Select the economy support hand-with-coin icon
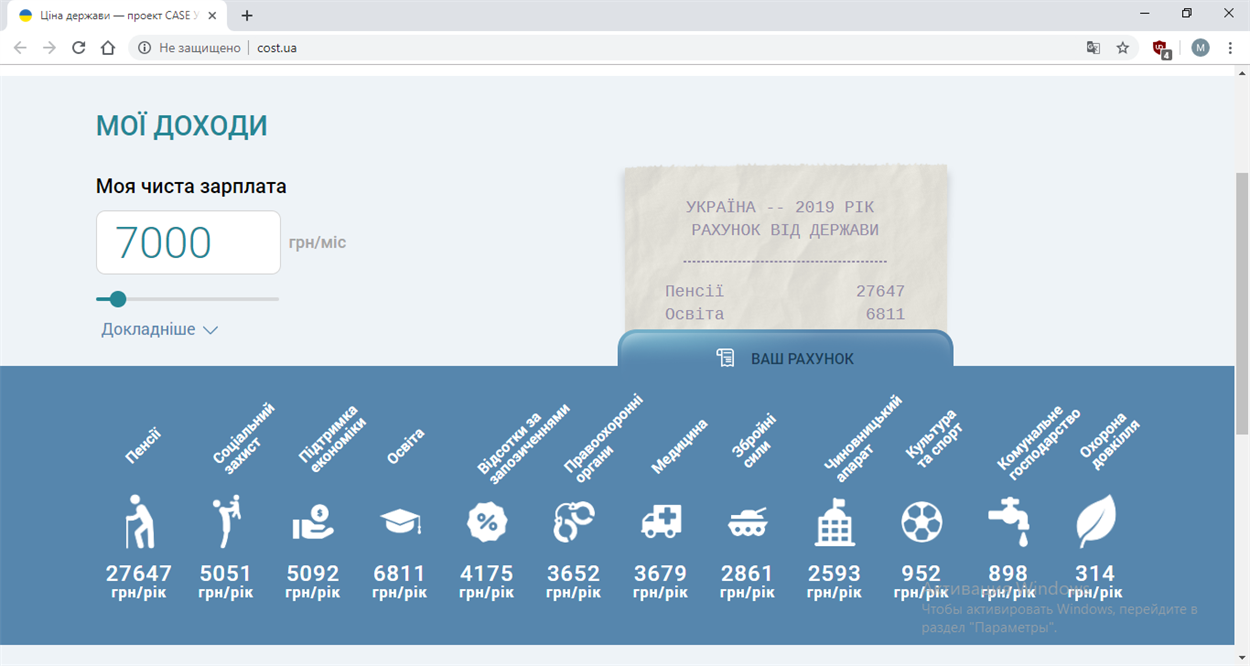 coord(313,521)
